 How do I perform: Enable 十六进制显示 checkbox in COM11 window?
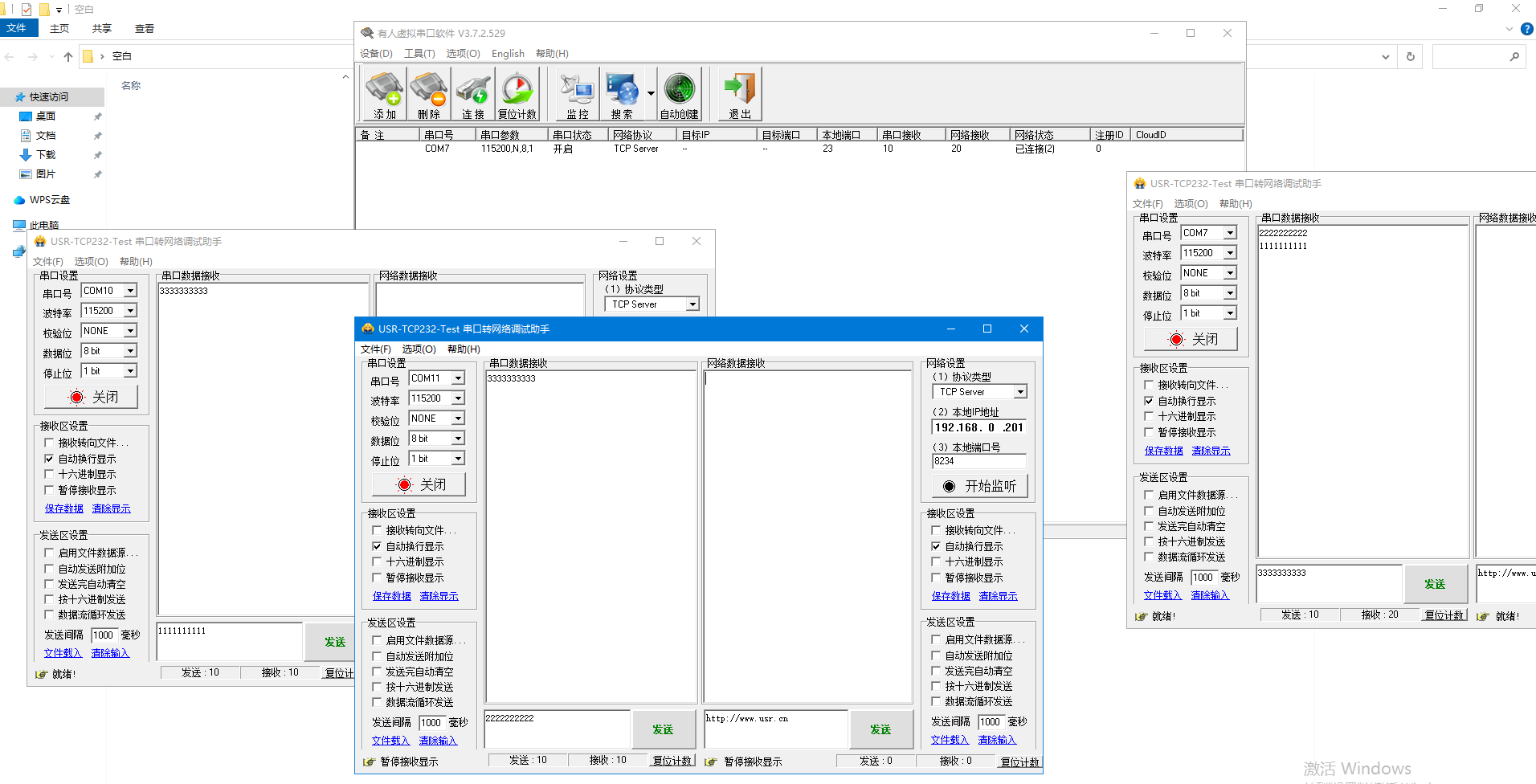tap(377, 561)
